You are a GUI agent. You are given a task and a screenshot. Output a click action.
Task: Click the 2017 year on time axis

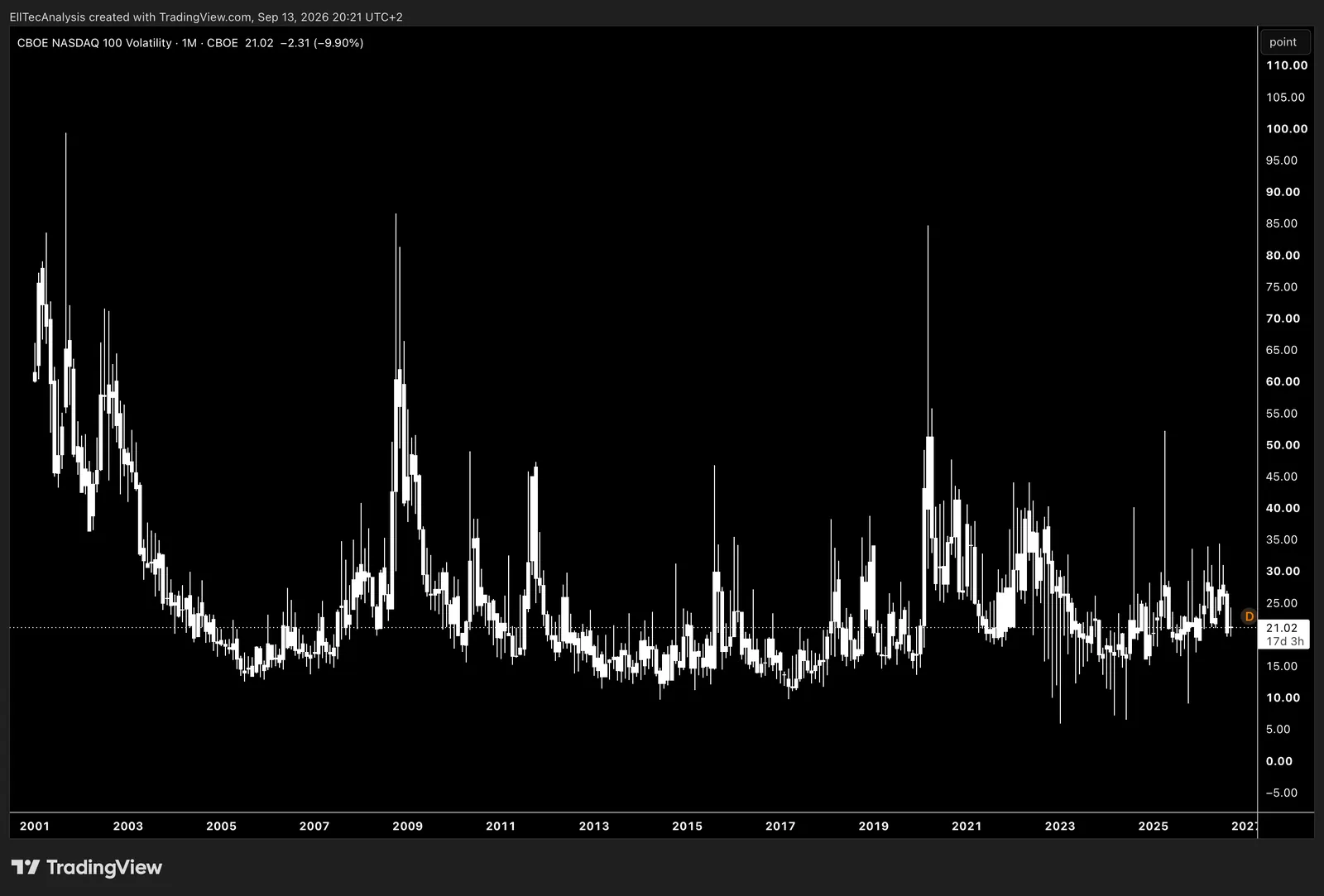pyautogui.click(x=780, y=826)
